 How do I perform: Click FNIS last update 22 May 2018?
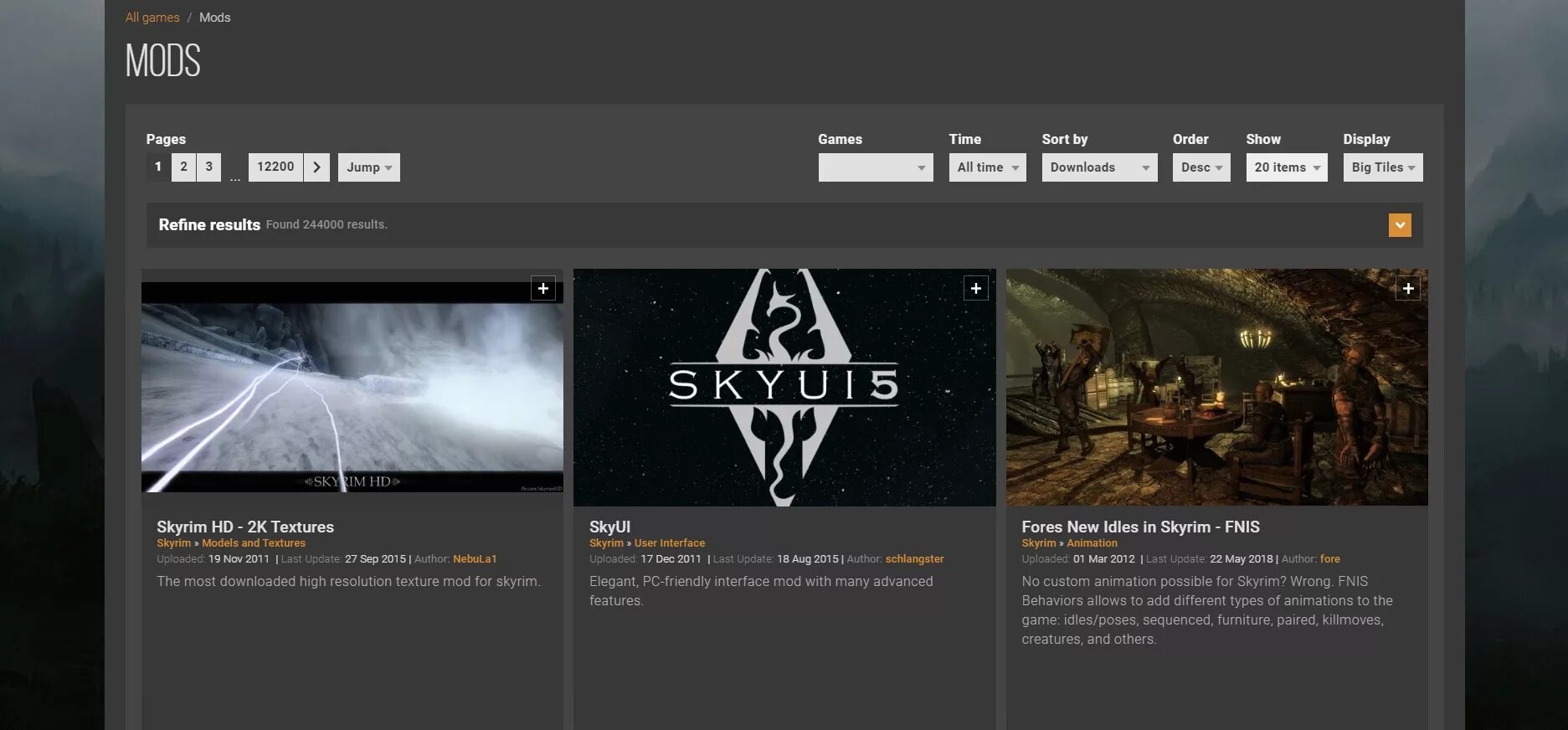click(1242, 559)
